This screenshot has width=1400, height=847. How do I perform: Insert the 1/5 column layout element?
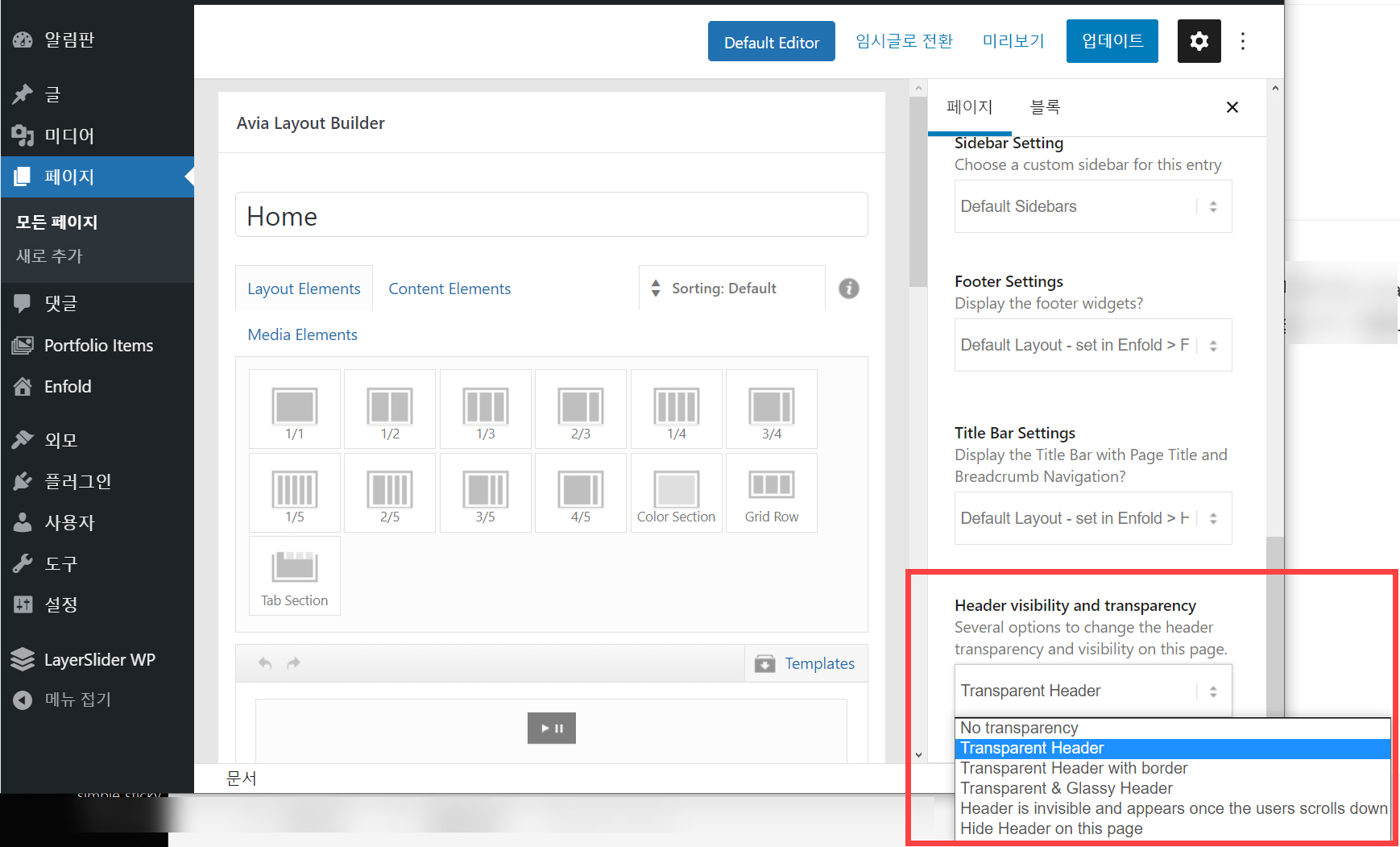tap(295, 492)
